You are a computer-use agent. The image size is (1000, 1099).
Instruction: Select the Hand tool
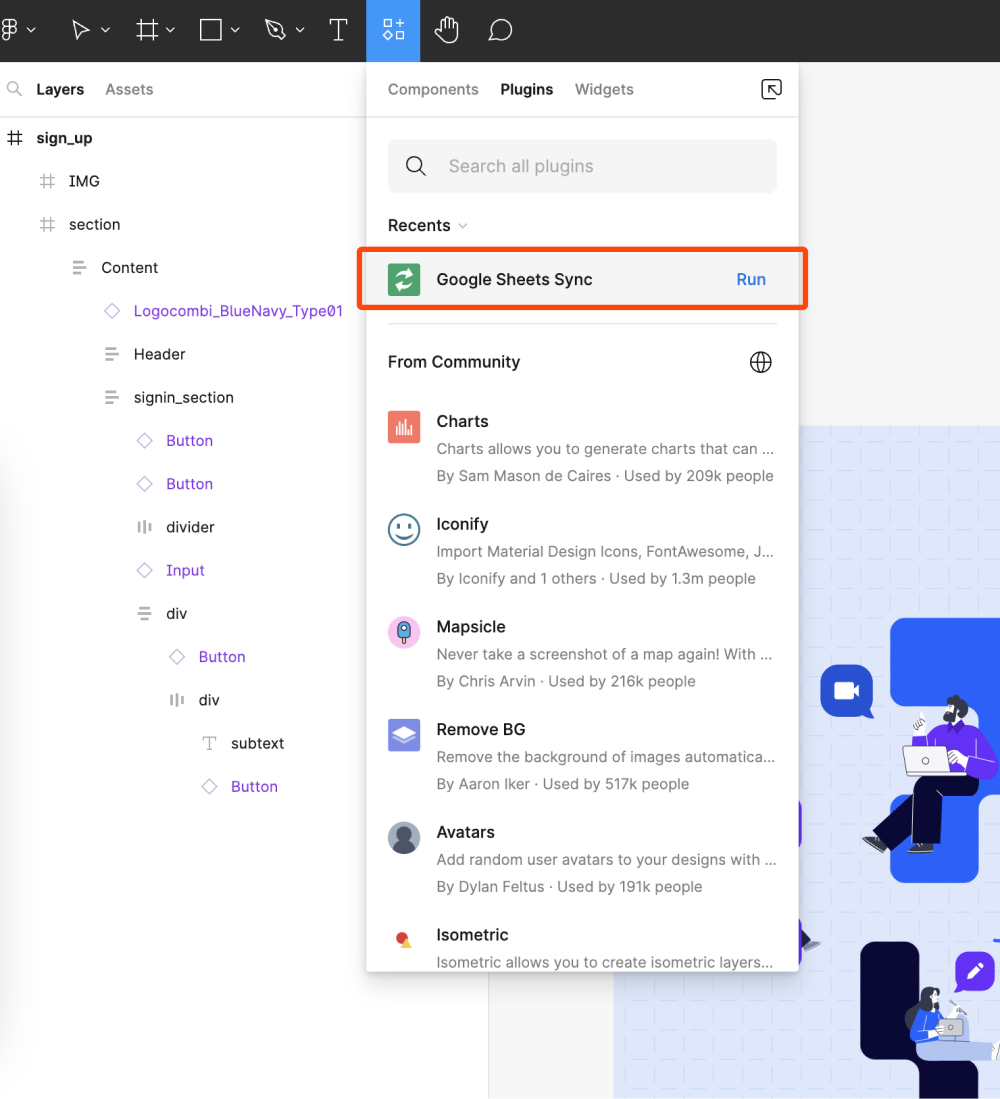coord(446,30)
